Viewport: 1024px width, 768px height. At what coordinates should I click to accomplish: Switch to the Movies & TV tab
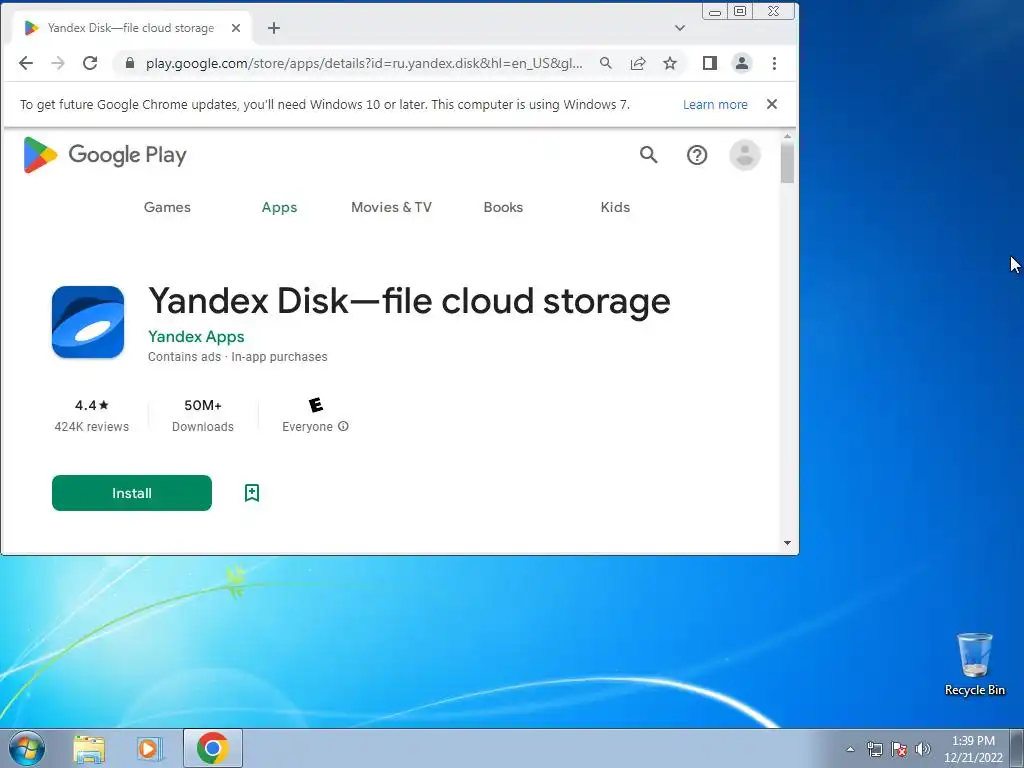[391, 207]
